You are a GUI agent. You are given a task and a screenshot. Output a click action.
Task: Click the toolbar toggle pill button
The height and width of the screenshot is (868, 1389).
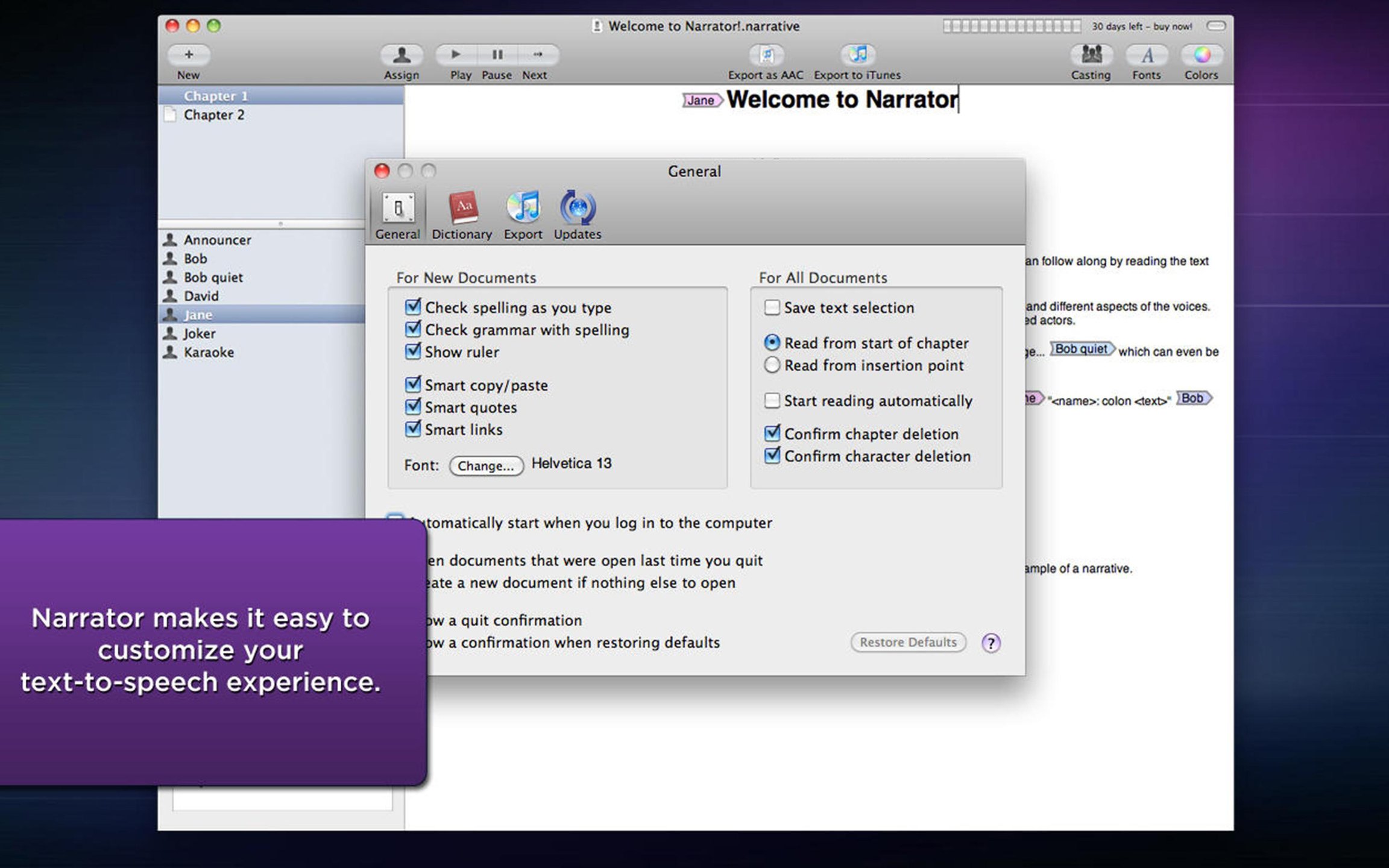coord(1216,26)
